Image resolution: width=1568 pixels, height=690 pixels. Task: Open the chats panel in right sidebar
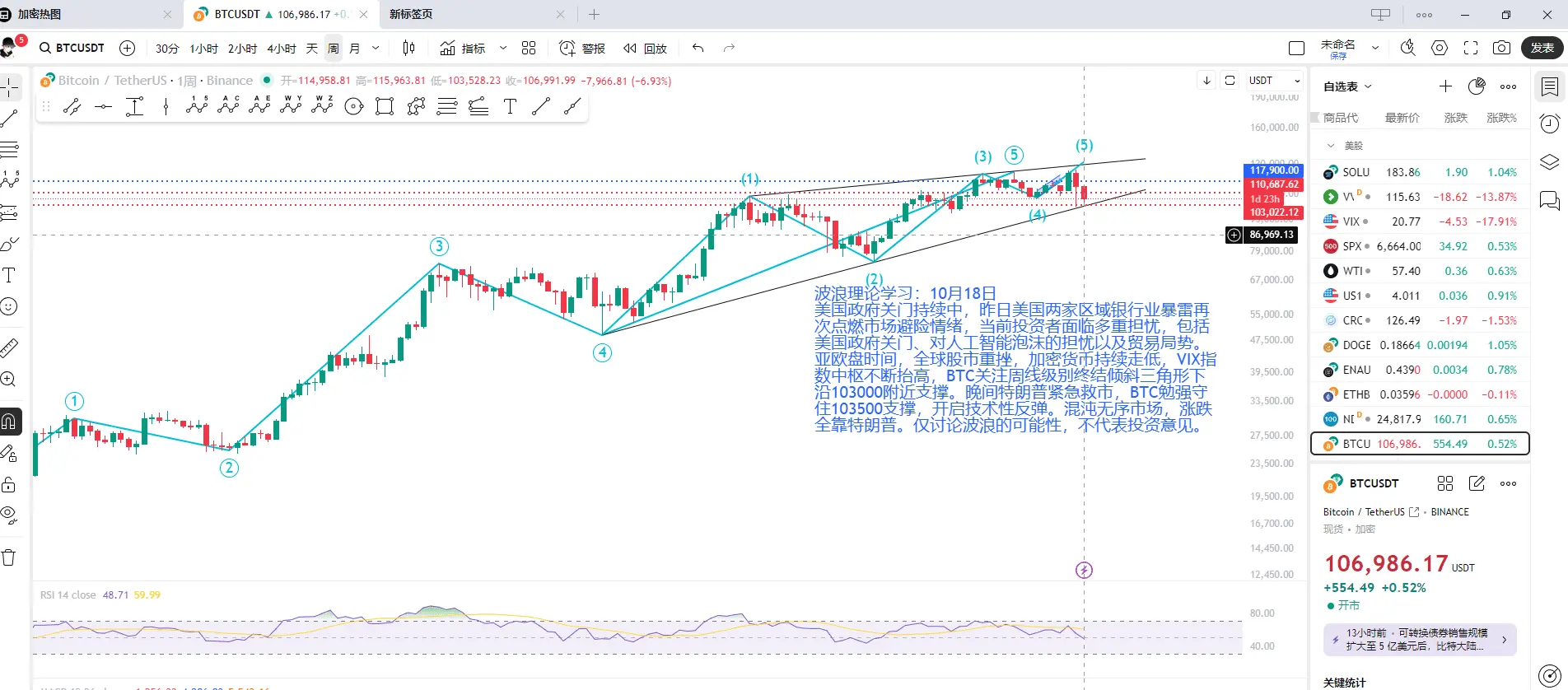coord(1549,199)
